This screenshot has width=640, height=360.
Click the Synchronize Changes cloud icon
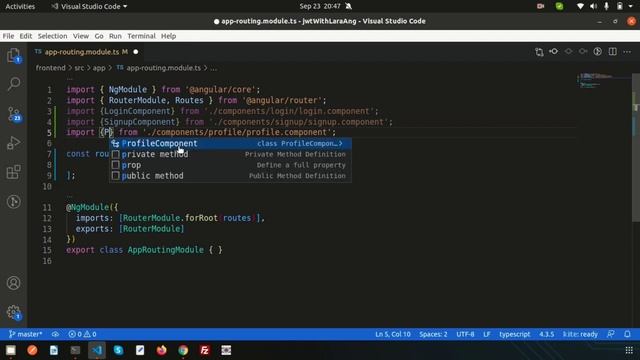tap(55, 334)
